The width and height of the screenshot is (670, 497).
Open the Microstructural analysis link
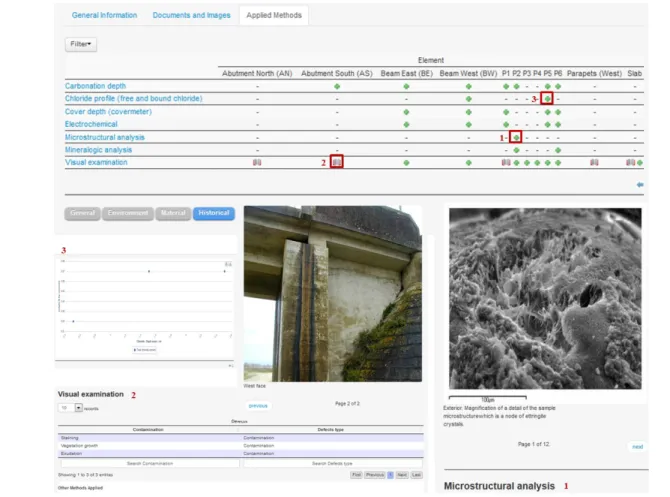[x=105, y=137]
